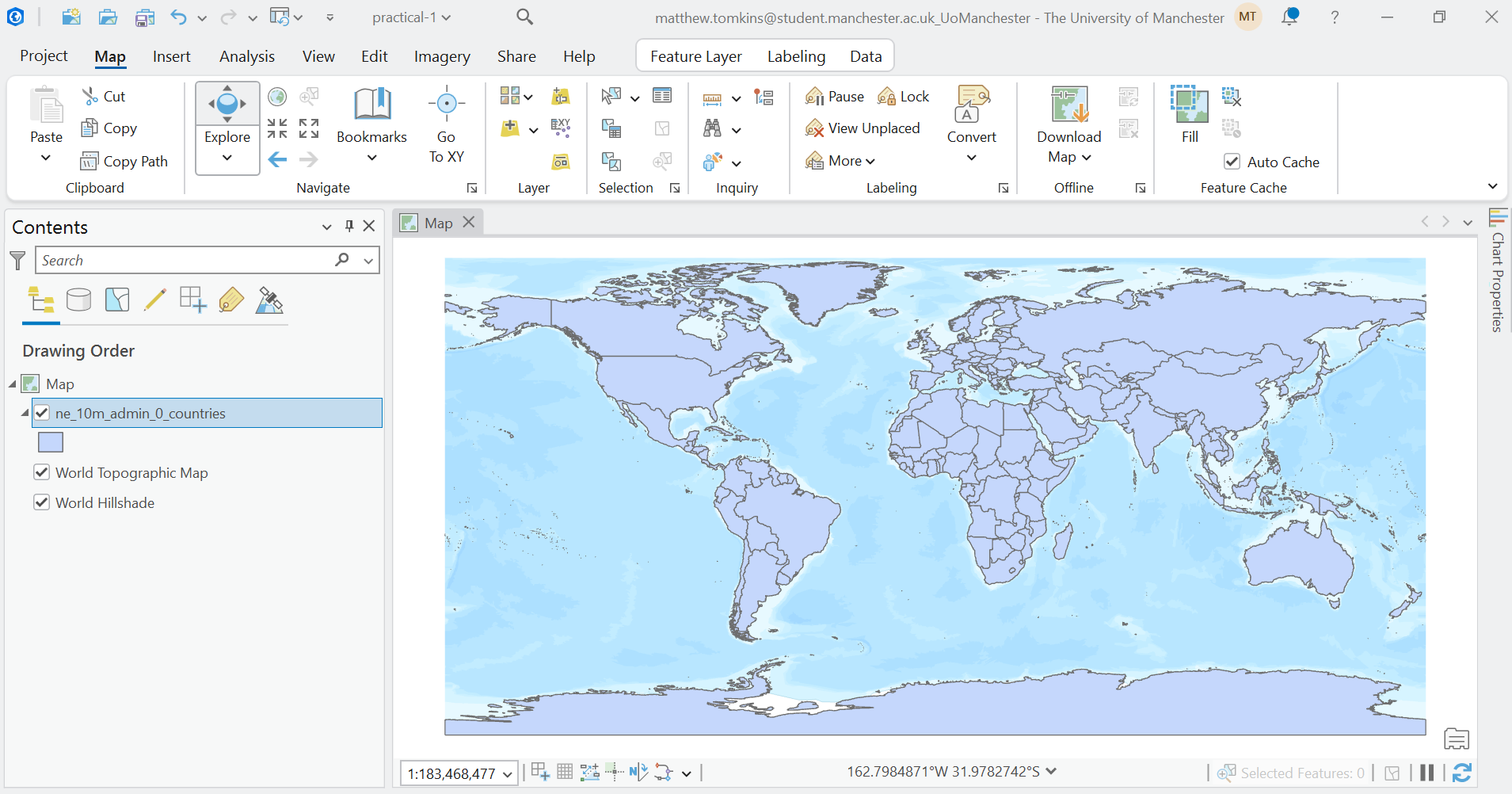Open the Imagery ribbon tab
Viewport: 1512px width, 794px height.
click(442, 56)
